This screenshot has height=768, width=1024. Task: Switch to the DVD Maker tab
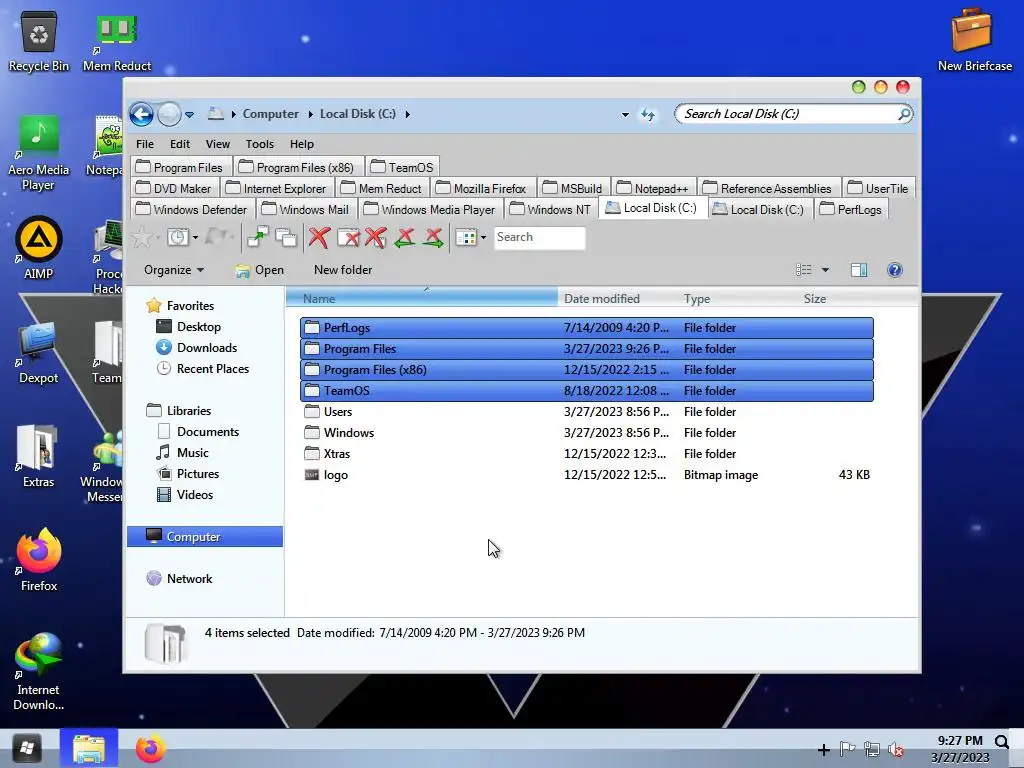tap(174, 188)
